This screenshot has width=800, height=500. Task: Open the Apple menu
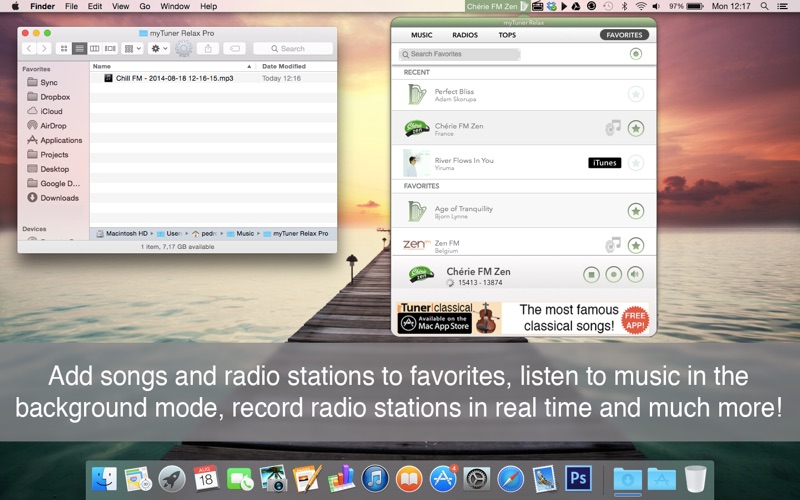[15, 6]
